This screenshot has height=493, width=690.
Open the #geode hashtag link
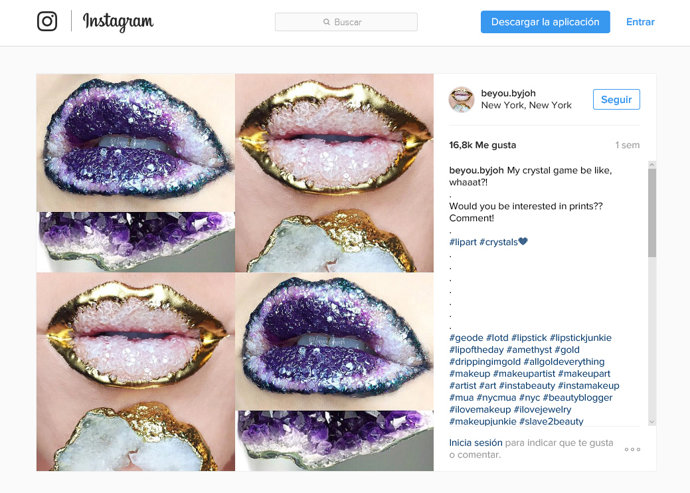(x=466, y=338)
